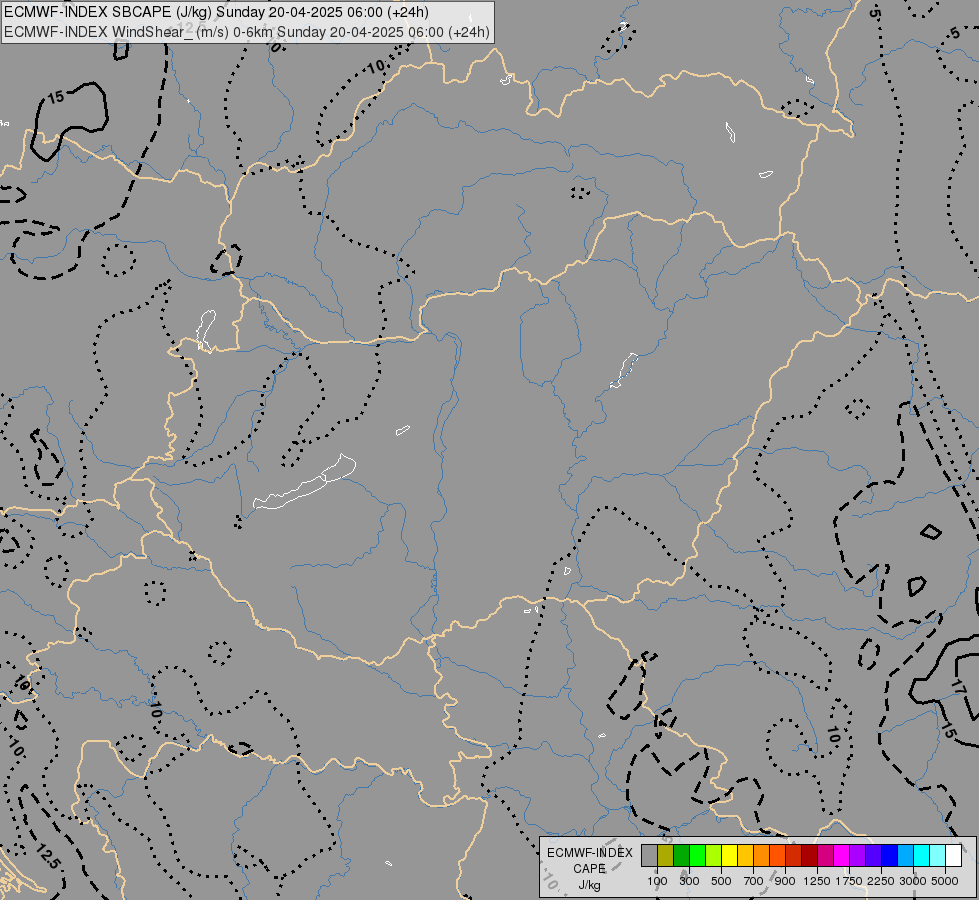Viewport: 979px width, 900px height.
Task: Click the orange swatch right of the 700 tick
Action: (762, 855)
